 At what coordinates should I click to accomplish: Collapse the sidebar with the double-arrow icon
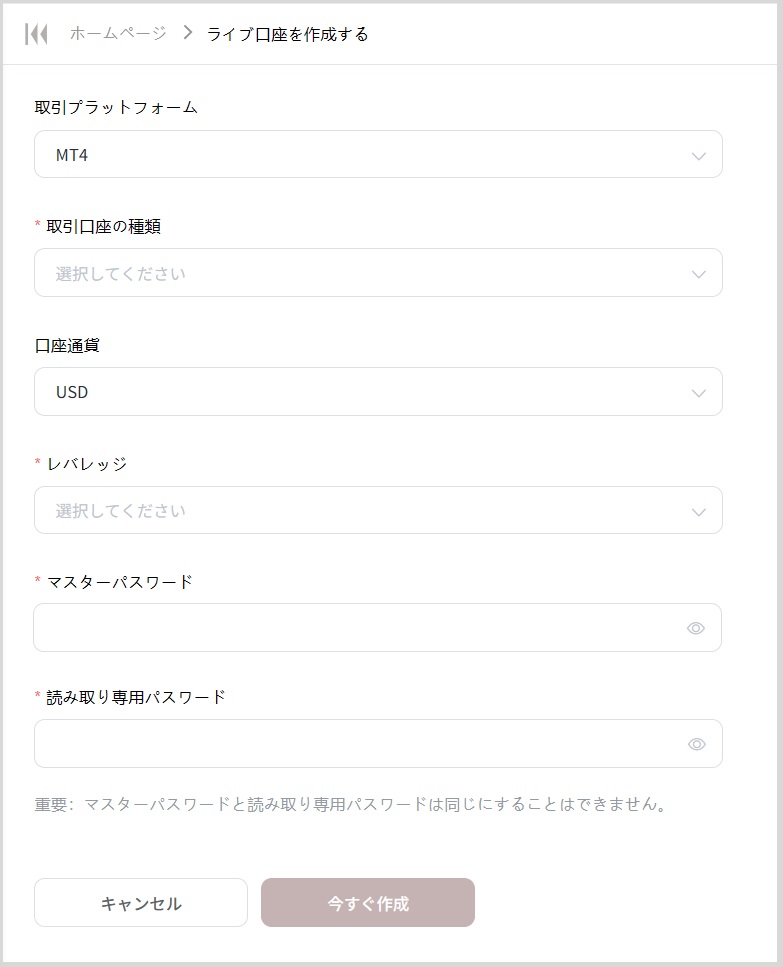[x=37, y=34]
